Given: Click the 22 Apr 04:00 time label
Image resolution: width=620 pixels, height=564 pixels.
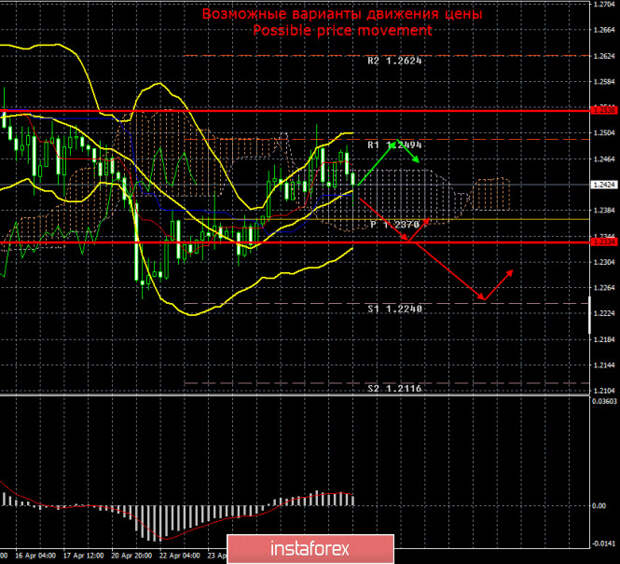Looking at the screenshot, I should 180,556.
